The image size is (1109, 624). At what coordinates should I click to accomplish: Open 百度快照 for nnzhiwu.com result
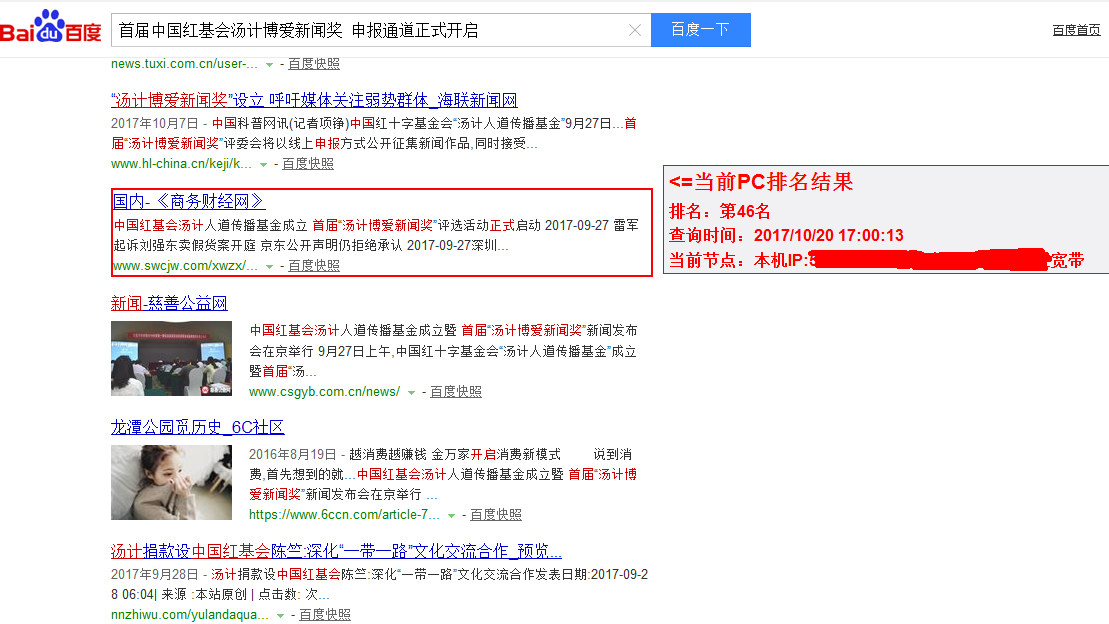point(325,615)
